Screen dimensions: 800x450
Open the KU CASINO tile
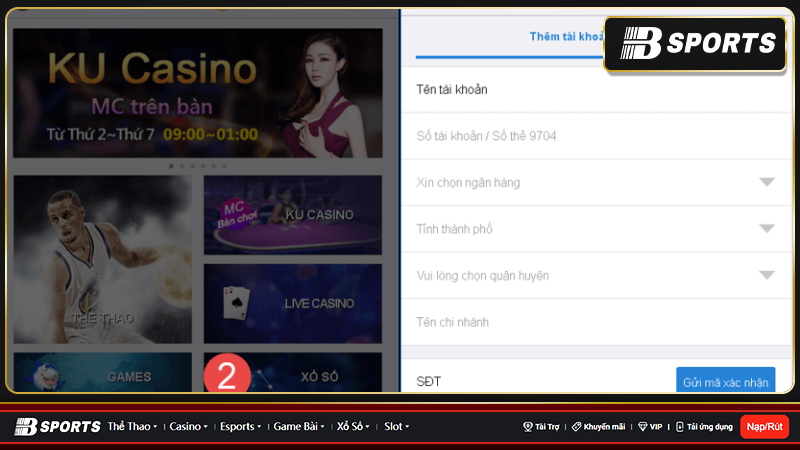(293, 215)
